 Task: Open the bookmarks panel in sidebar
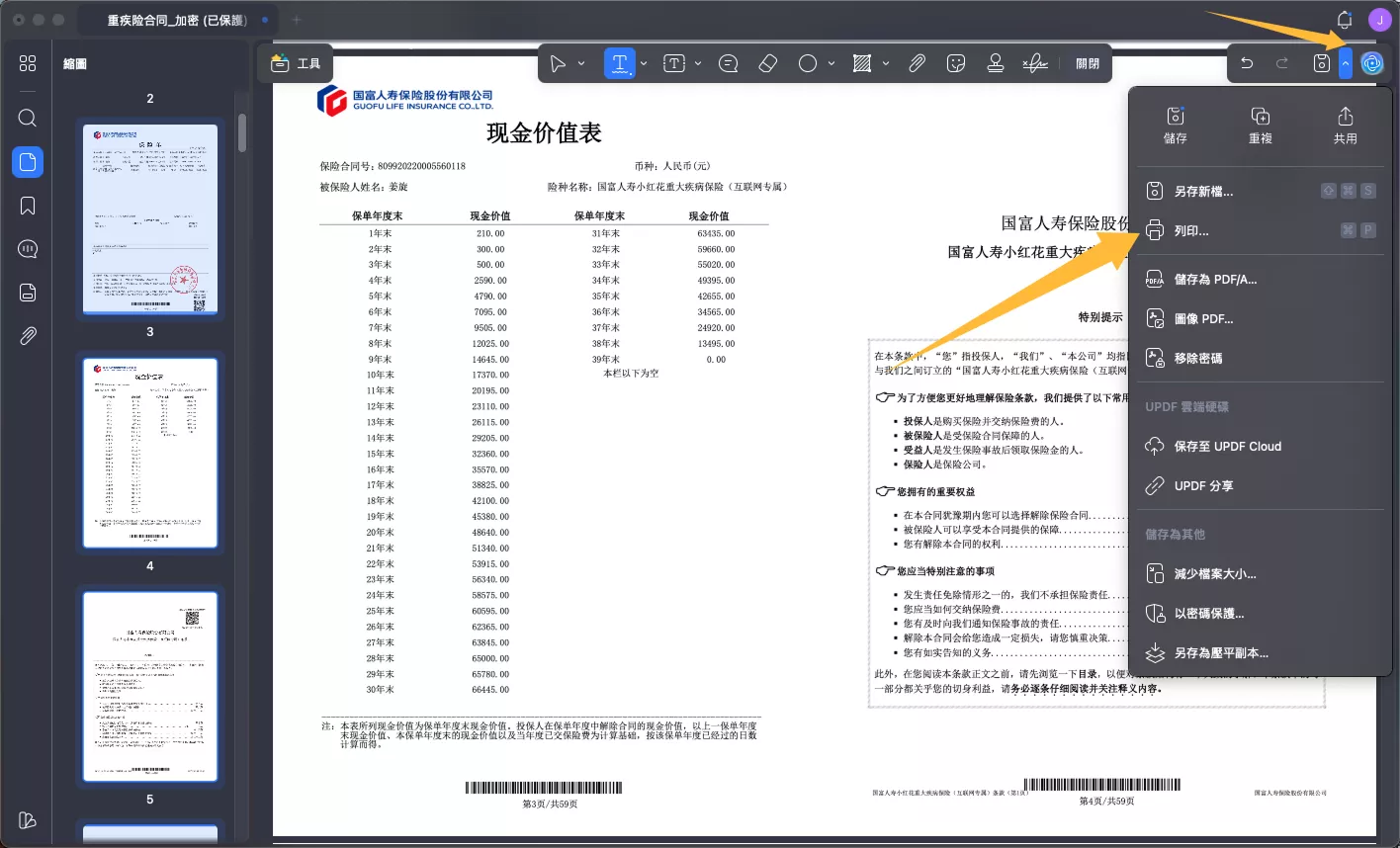(x=28, y=206)
